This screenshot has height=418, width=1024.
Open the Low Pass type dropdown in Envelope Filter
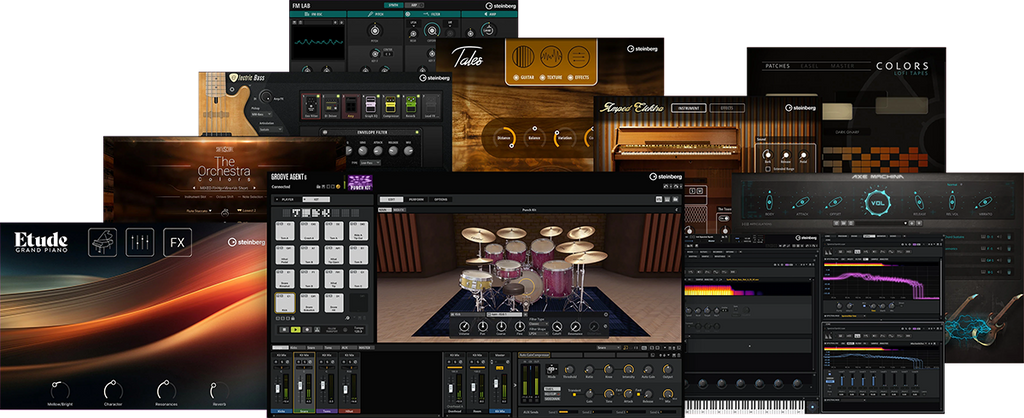pyautogui.click(x=371, y=163)
